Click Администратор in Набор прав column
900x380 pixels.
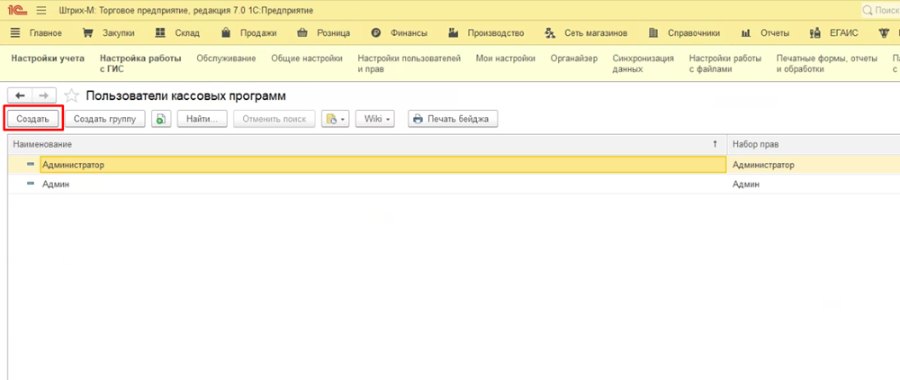763,165
